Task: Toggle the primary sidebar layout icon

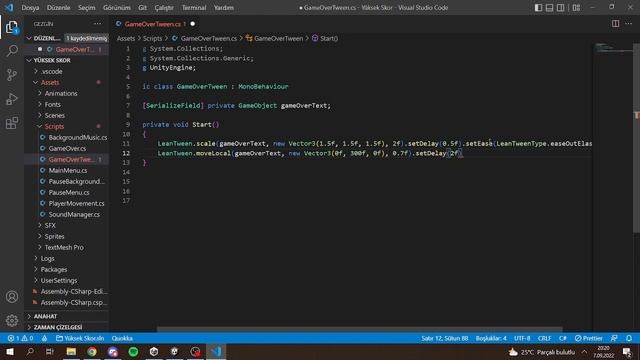Action: [x=538, y=8]
